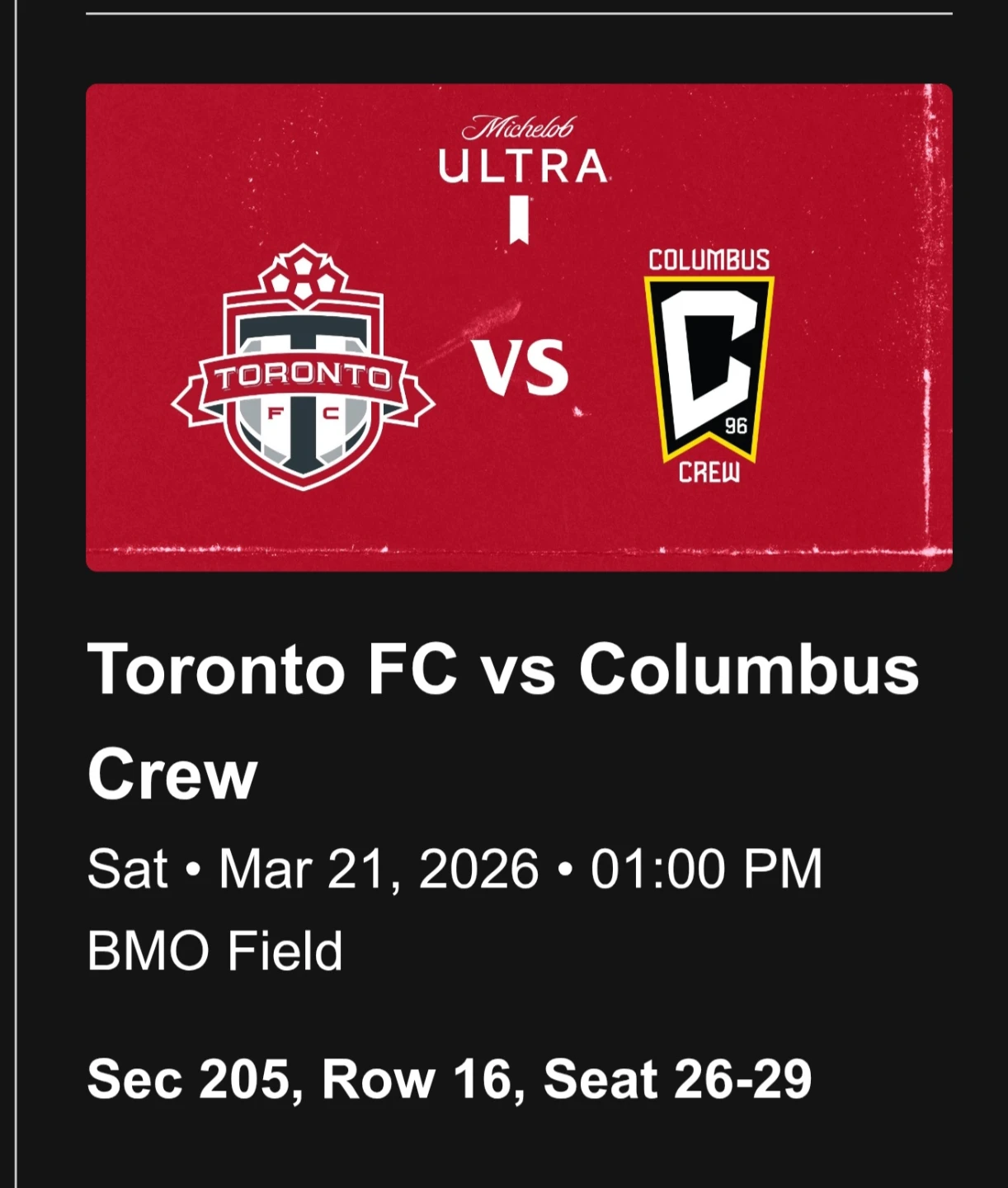Select the Seat 26-29 text
Image resolution: width=1008 pixels, height=1188 pixels.
(x=677, y=1079)
